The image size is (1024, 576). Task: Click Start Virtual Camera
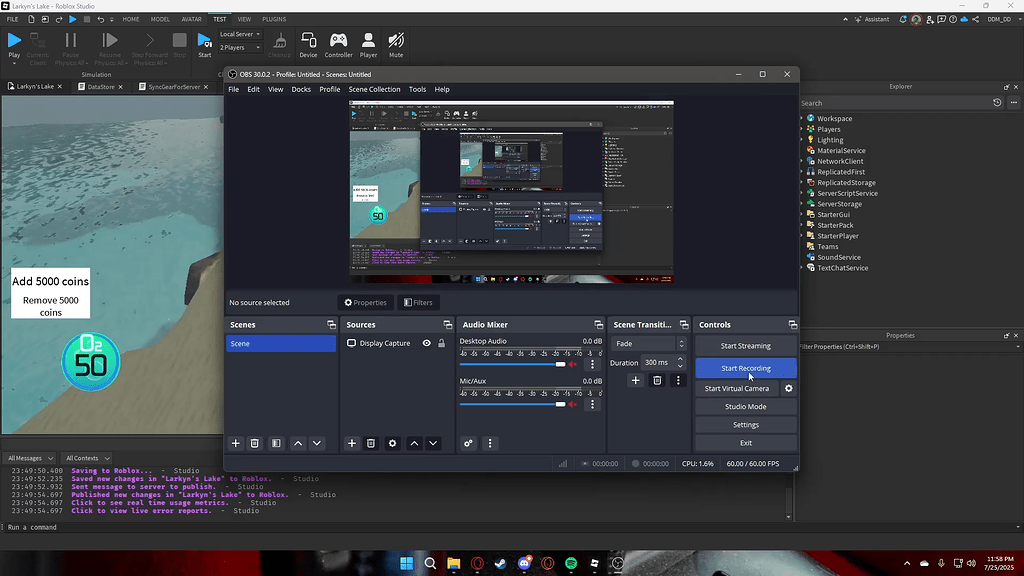[737, 389]
